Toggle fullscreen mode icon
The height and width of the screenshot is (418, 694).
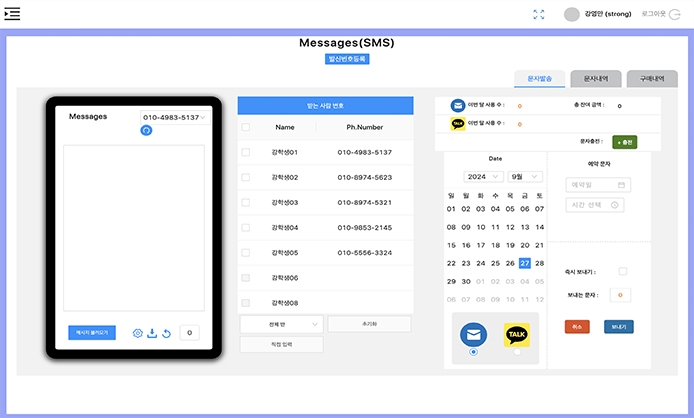click(539, 14)
